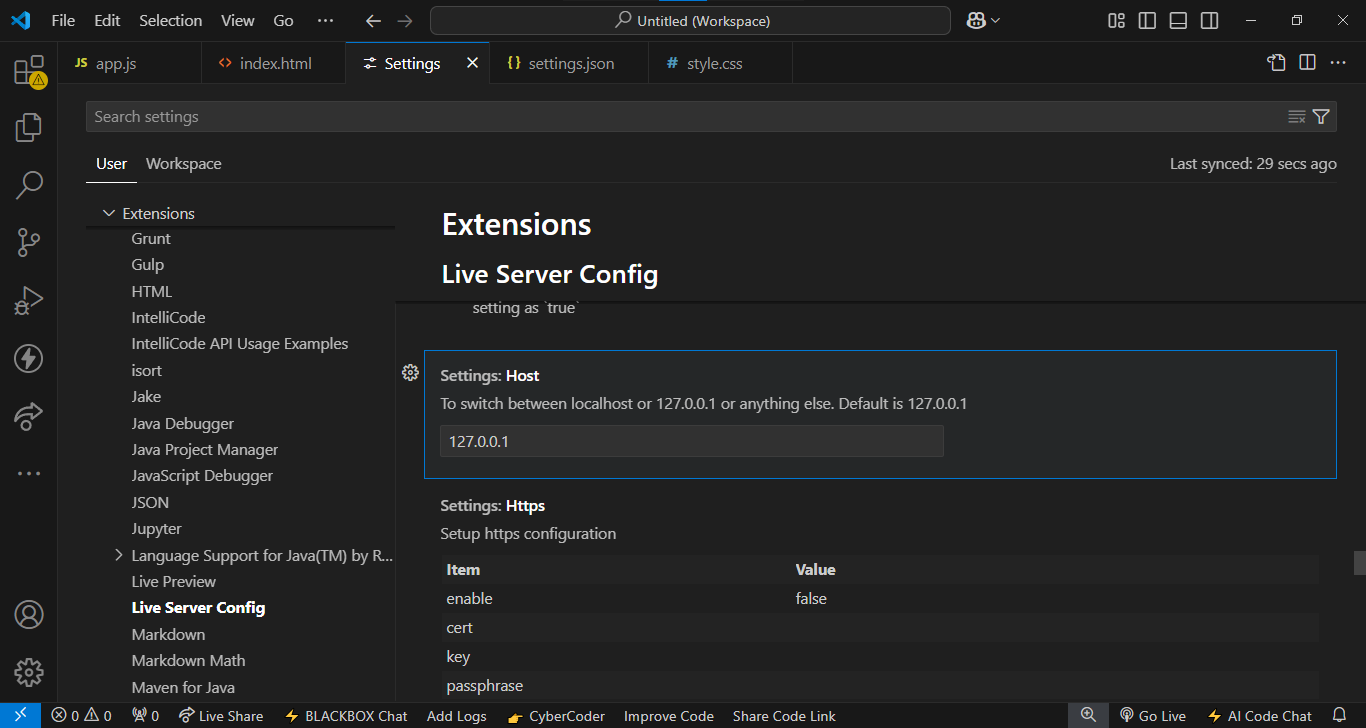Open AI Code Chat from status bar
1366x728 pixels.
[x=1260, y=716]
